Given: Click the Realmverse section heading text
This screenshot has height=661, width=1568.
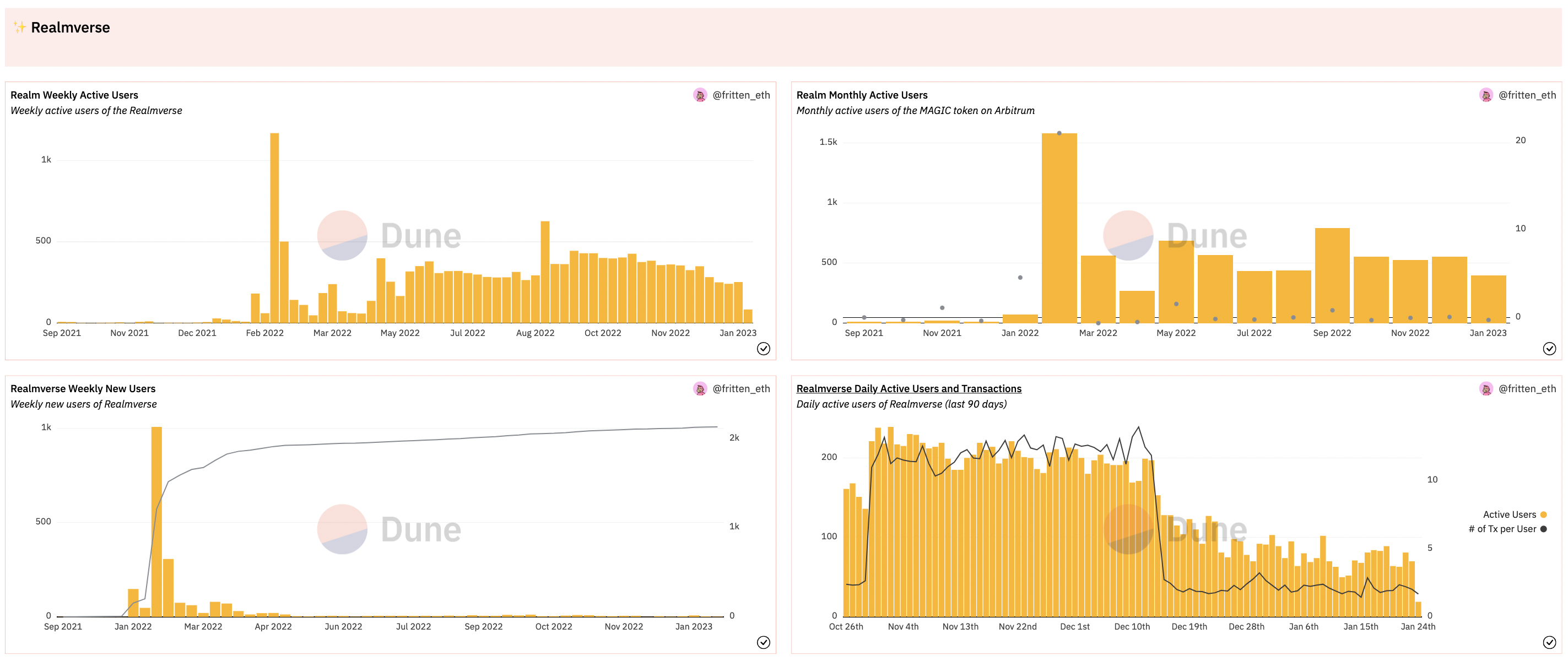Looking at the screenshot, I should coord(71,28).
